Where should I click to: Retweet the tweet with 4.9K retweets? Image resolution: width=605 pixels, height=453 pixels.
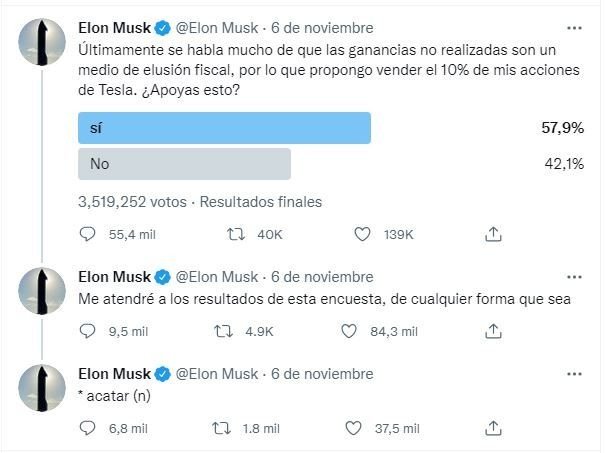click(x=223, y=331)
